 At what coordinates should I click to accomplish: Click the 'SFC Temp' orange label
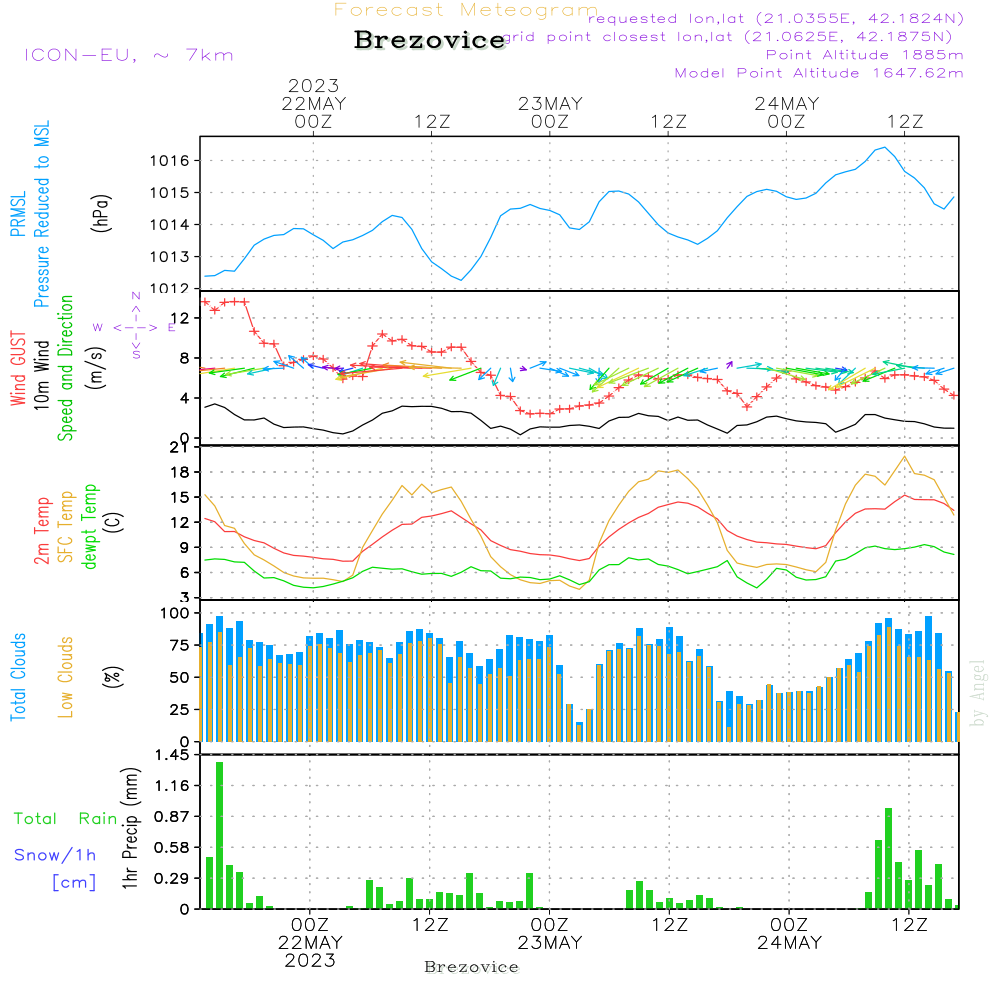[x=66, y=527]
